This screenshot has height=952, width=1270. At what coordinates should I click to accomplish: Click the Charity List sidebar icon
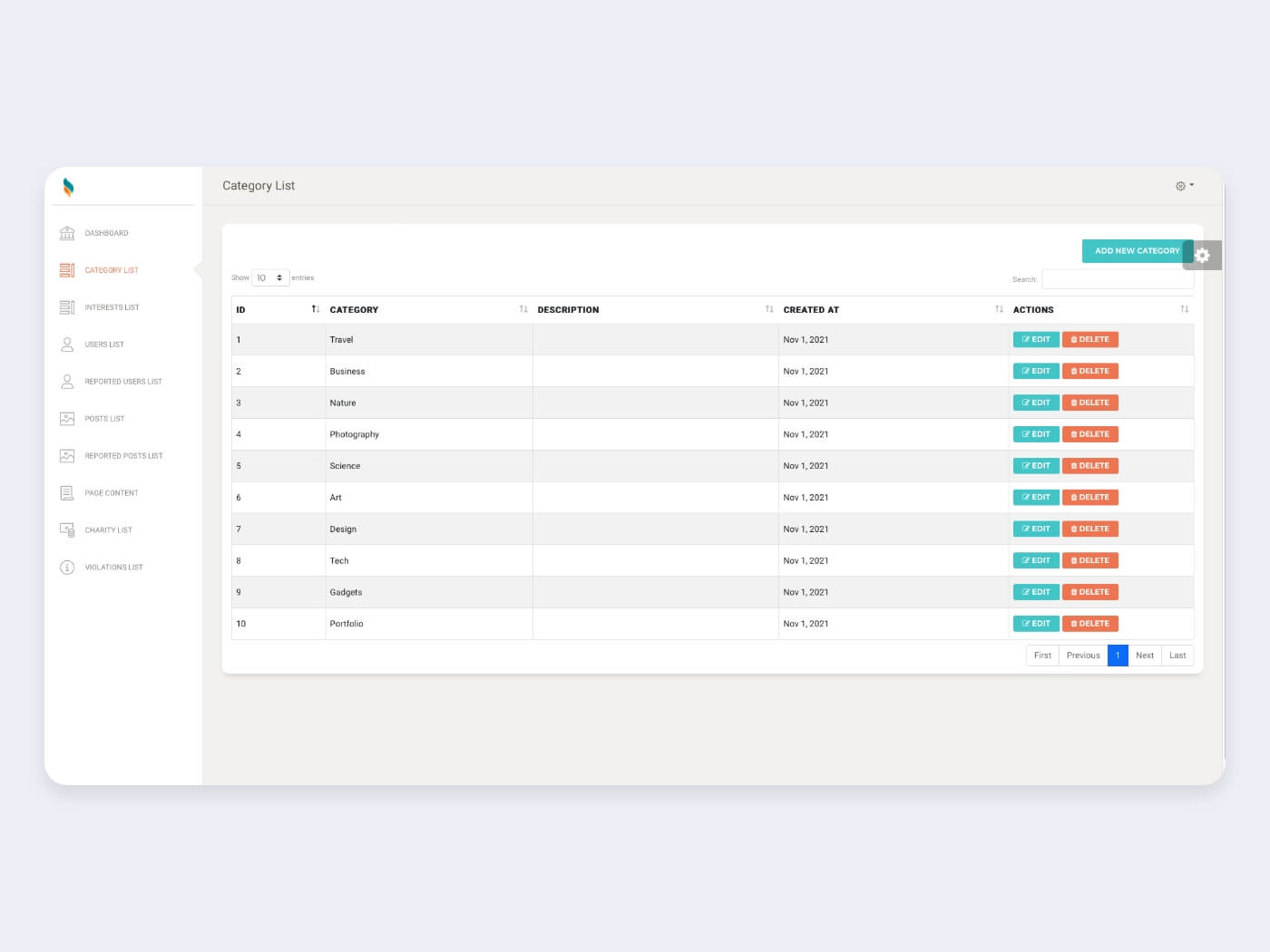click(67, 530)
